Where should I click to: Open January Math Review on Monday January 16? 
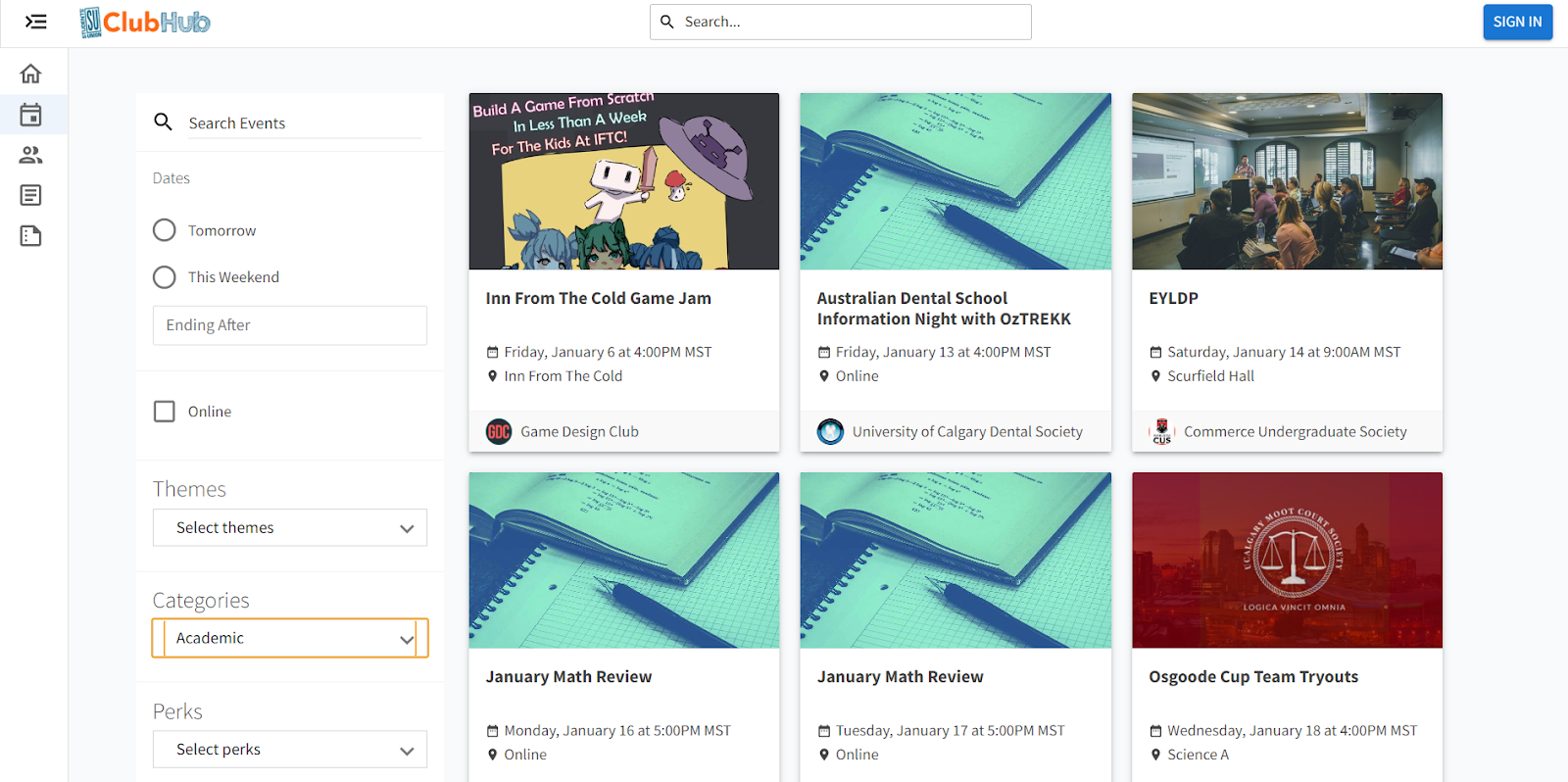568,677
